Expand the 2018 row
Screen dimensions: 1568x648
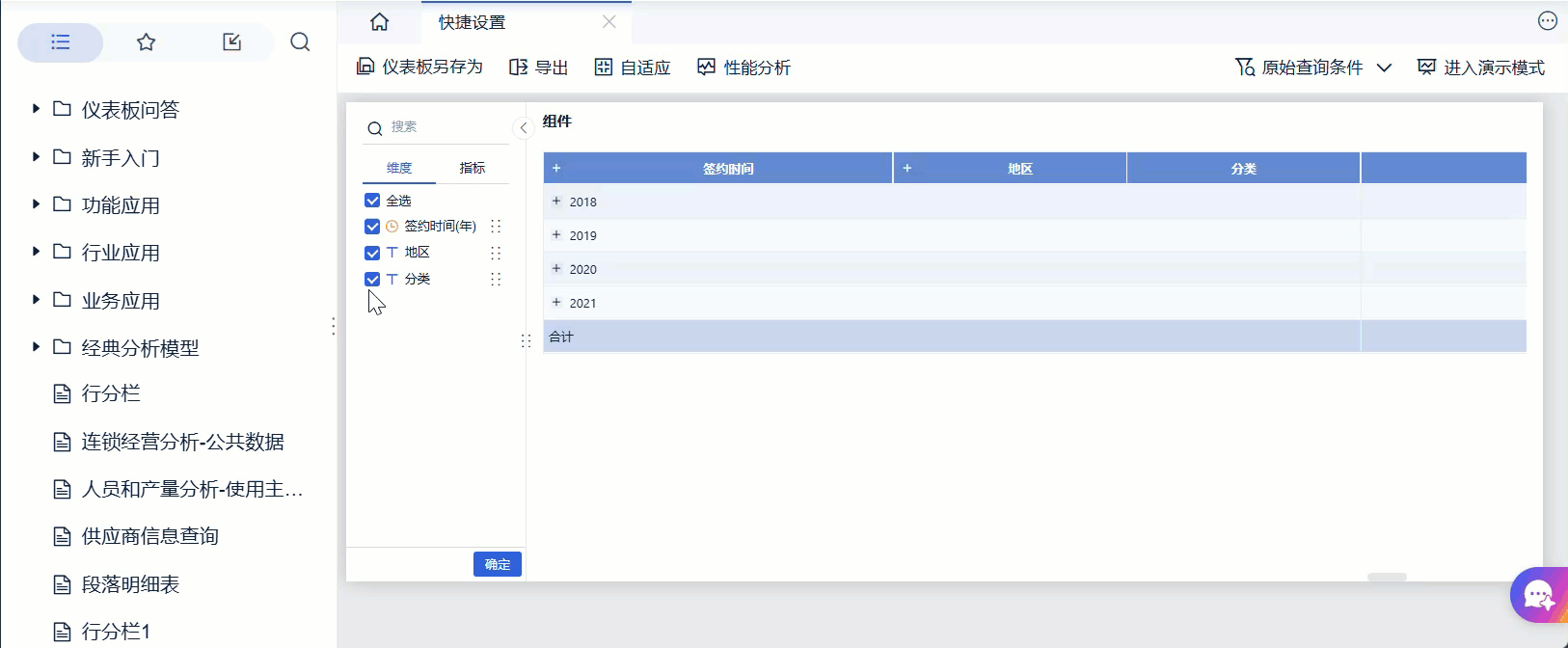(x=556, y=201)
